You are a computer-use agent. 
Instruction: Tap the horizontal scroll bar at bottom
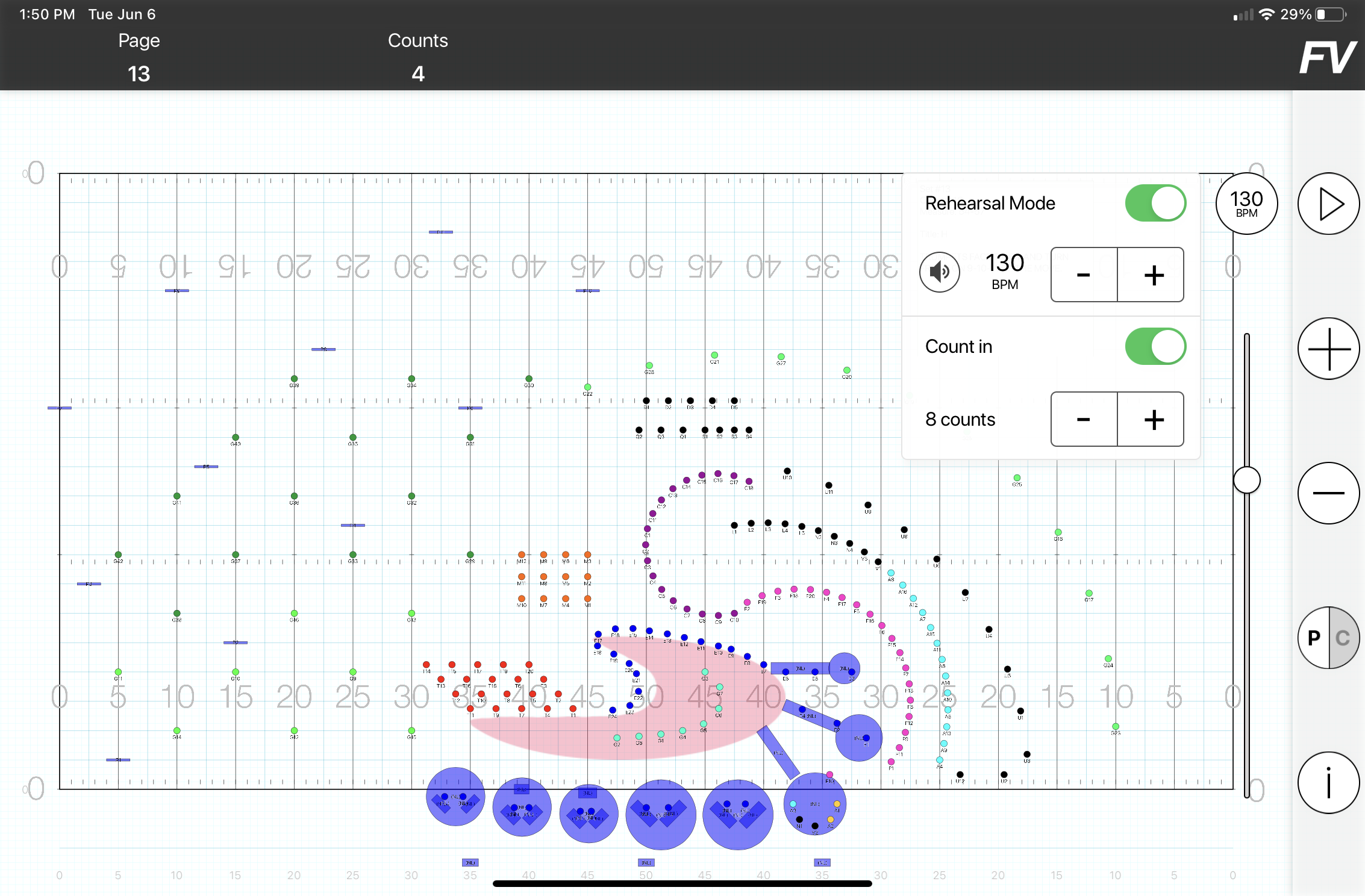682,883
